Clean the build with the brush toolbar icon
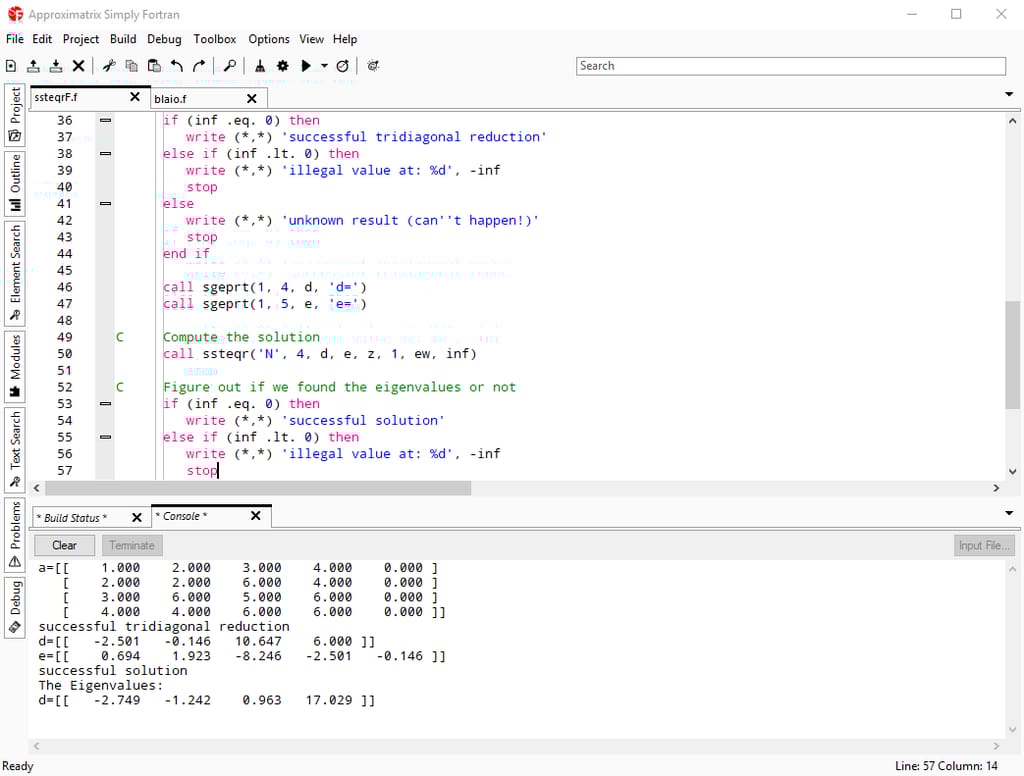Viewport: 1024px width, 776px height. click(x=261, y=66)
